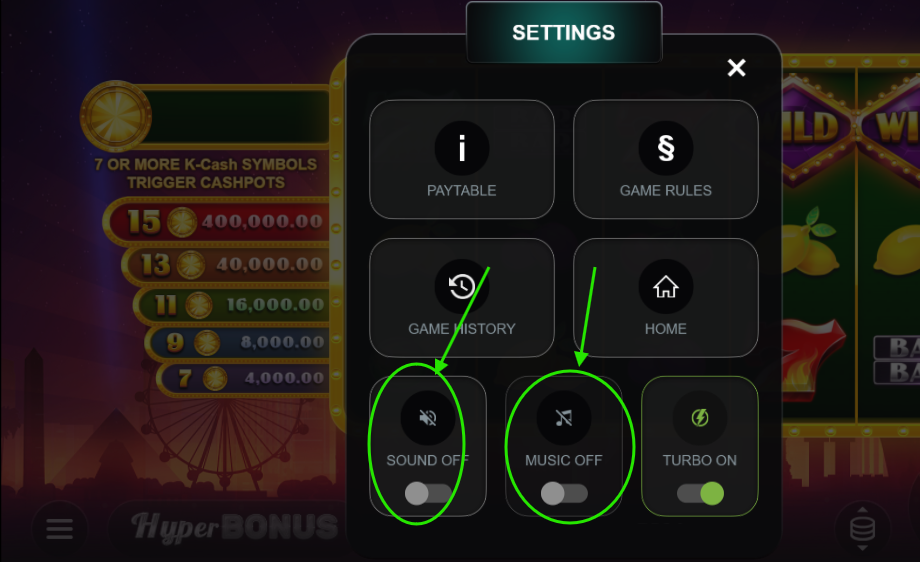
Task: Click the Game Rules label text
Action: tap(665, 191)
